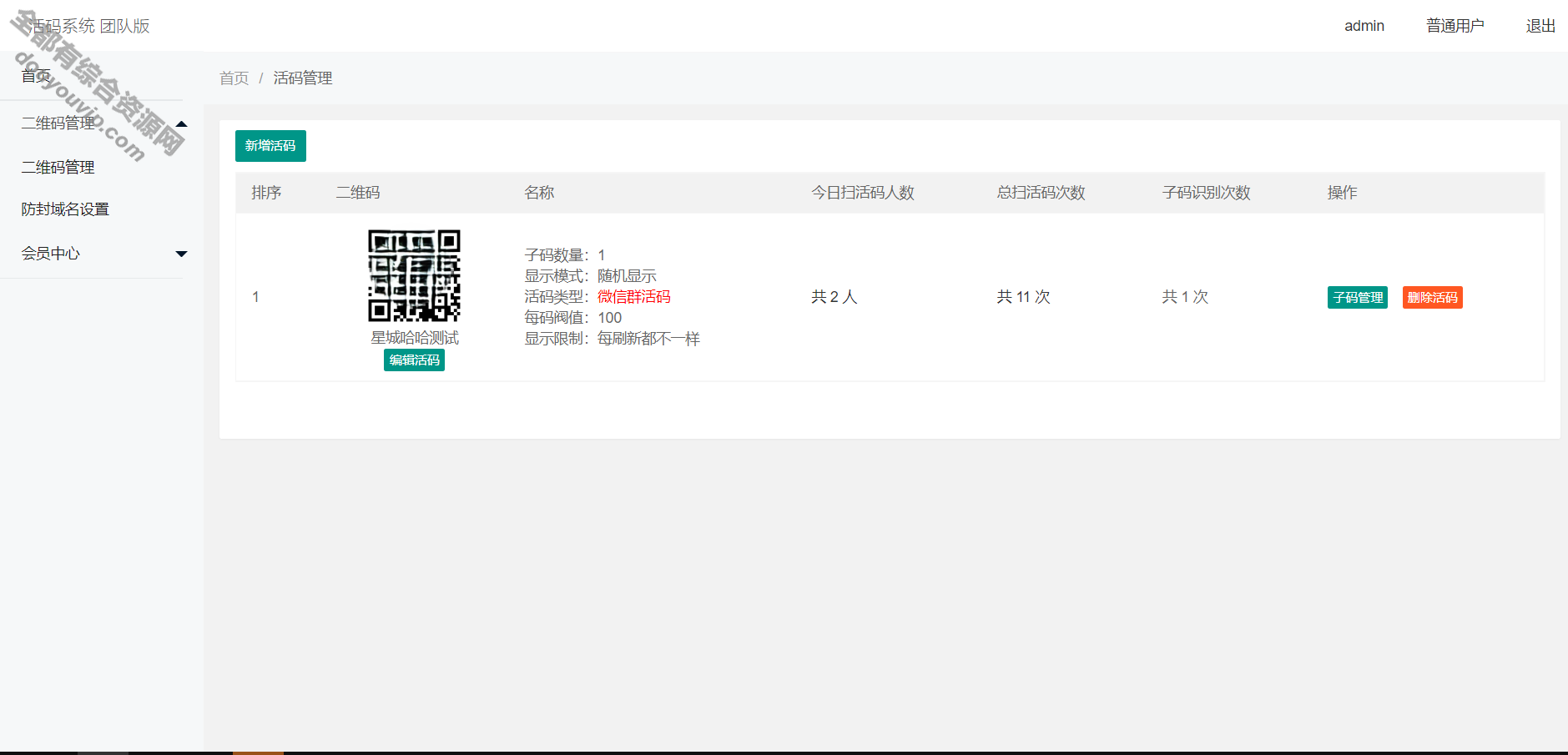Image resolution: width=1568 pixels, height=755 pixels.
Task: Collapse the 二维码管理 menu arrow
Action: pos(182,123)
